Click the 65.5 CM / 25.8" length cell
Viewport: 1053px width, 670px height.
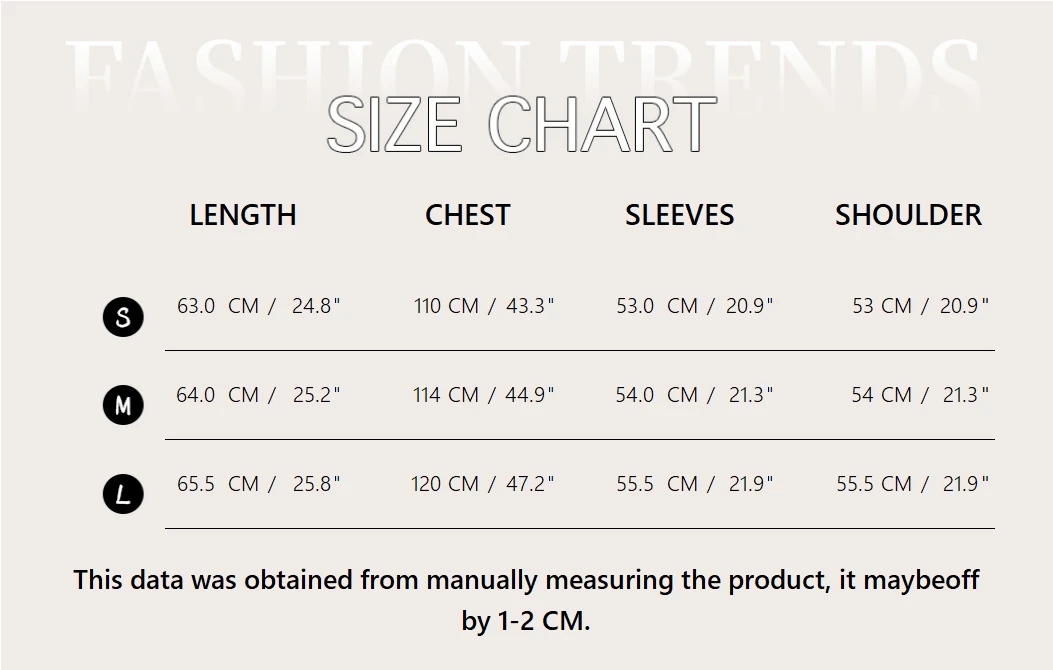(x=258, y=483)
